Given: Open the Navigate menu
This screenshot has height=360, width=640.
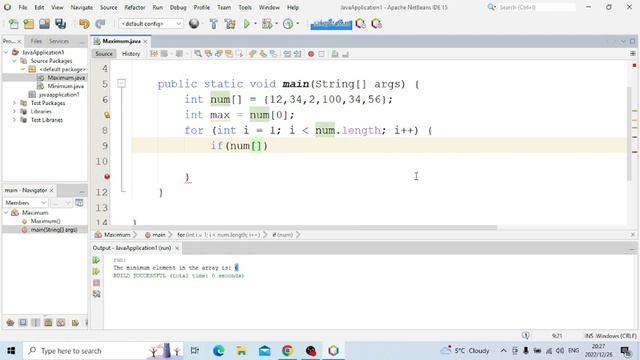Looking at the screenshot, I should tap(82, 7).
